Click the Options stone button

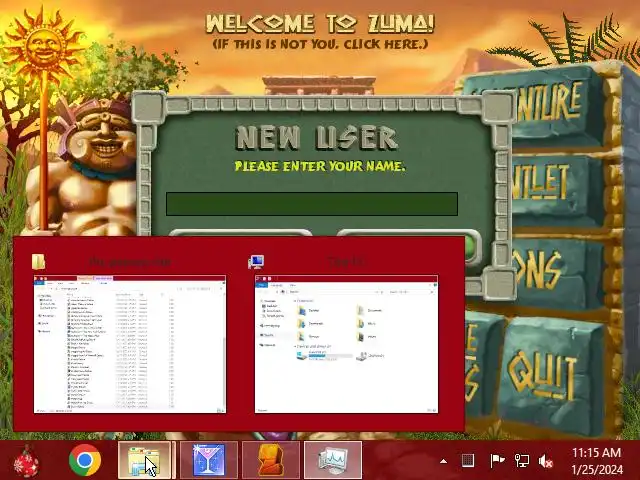coord(557,271)
